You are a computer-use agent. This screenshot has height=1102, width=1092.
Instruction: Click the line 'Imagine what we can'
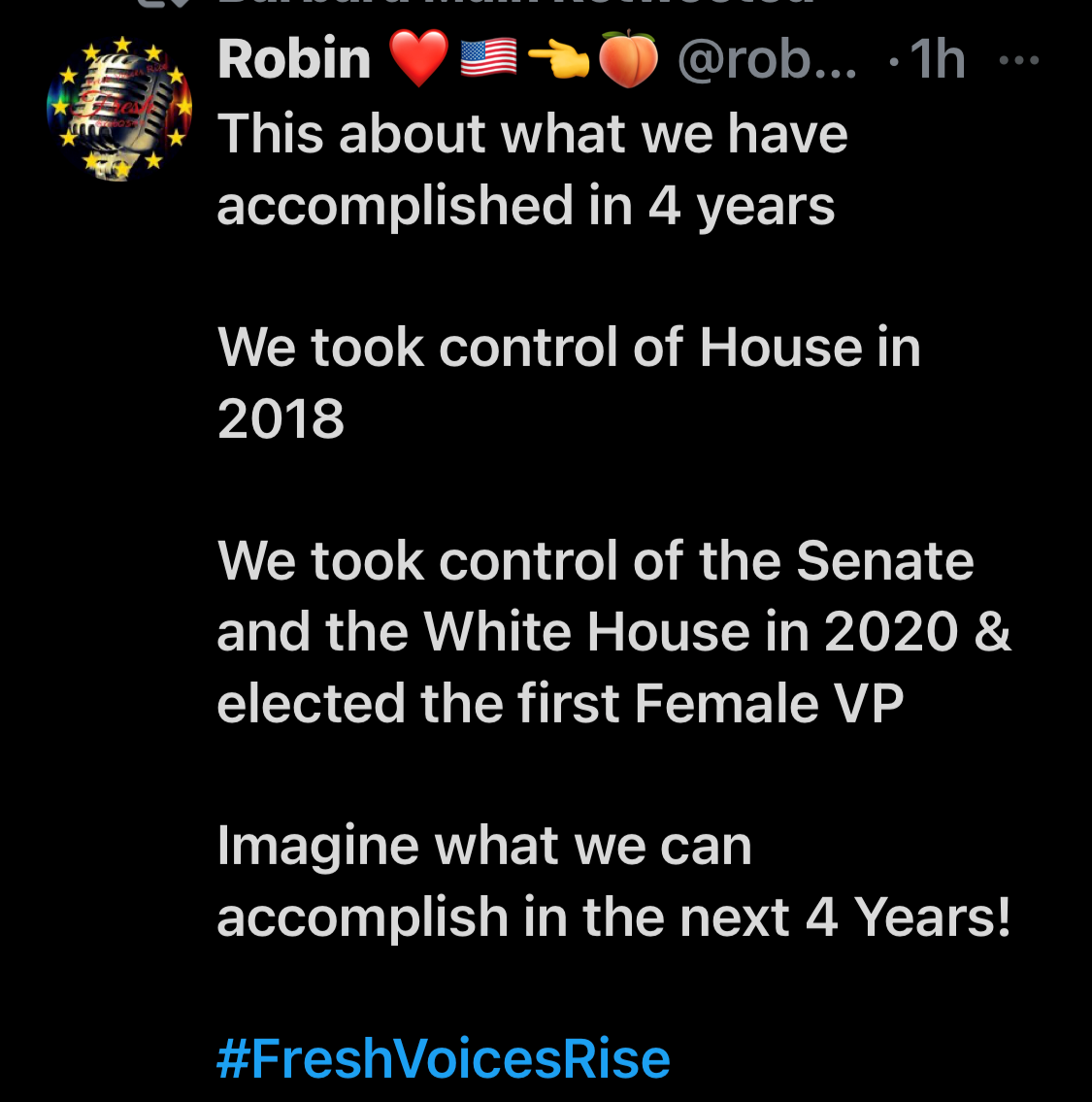(x=484, y=846)
